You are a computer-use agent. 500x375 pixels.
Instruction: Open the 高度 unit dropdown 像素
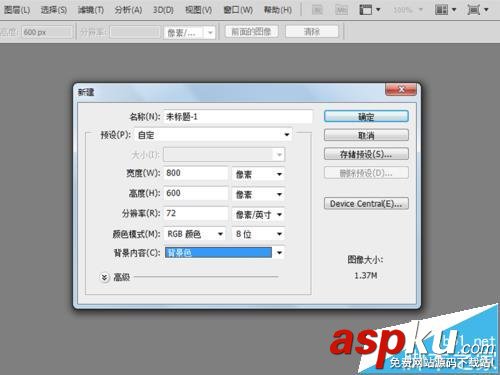(259, 194)
